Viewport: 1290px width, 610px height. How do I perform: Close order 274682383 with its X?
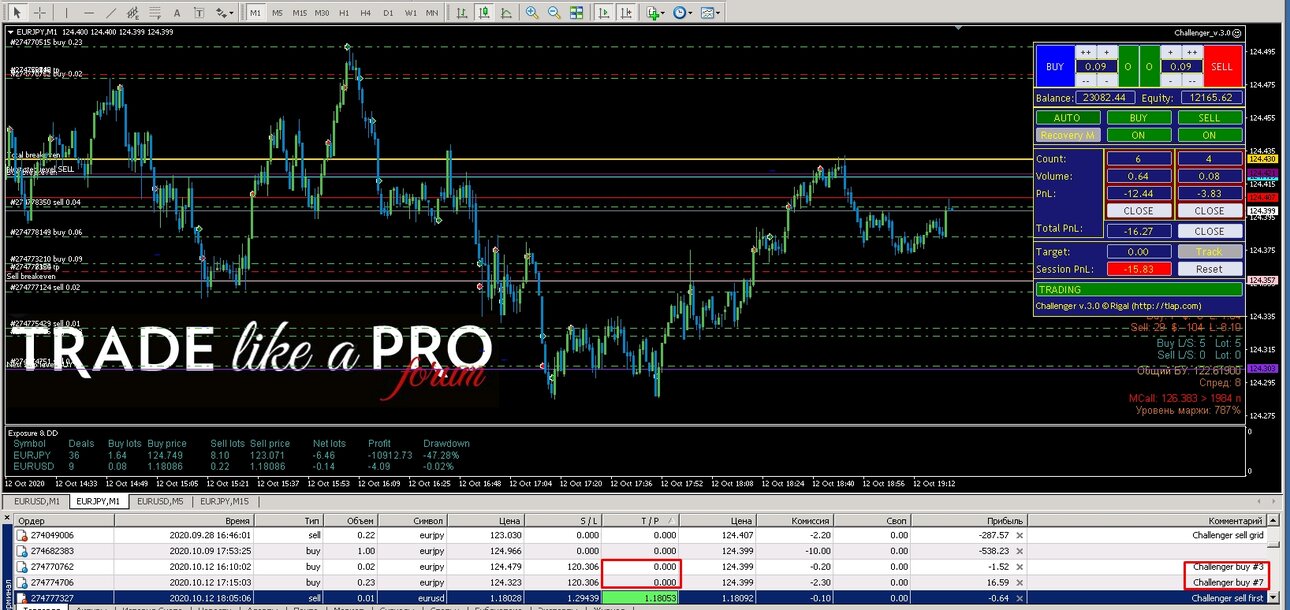1019,551
